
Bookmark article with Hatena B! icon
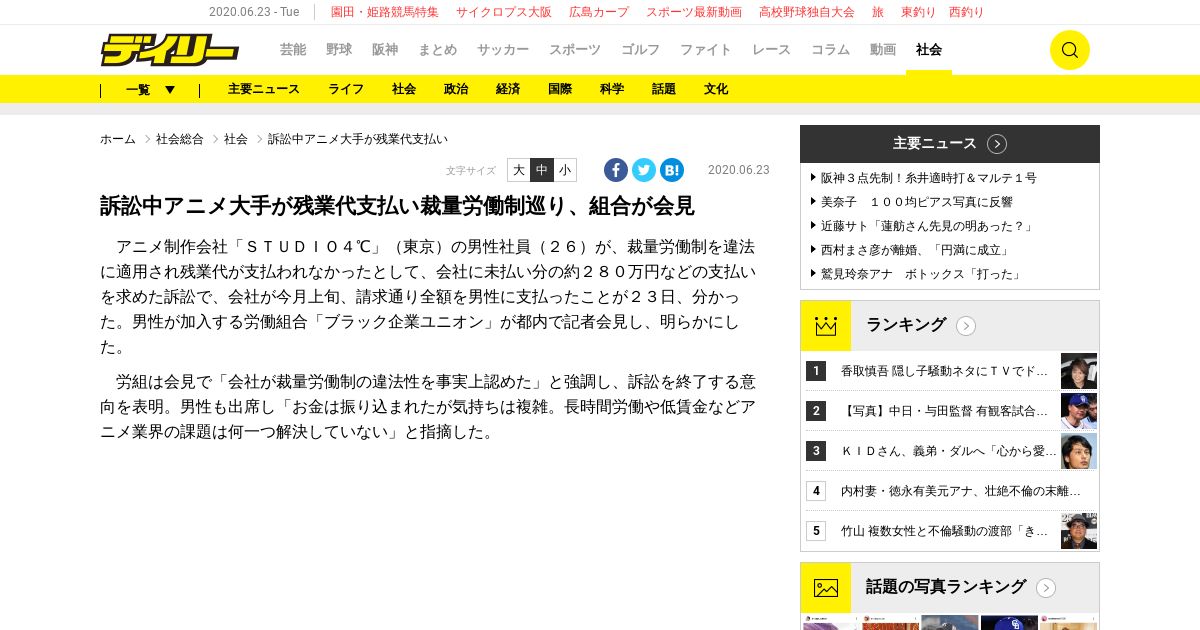tap(672, 170)
